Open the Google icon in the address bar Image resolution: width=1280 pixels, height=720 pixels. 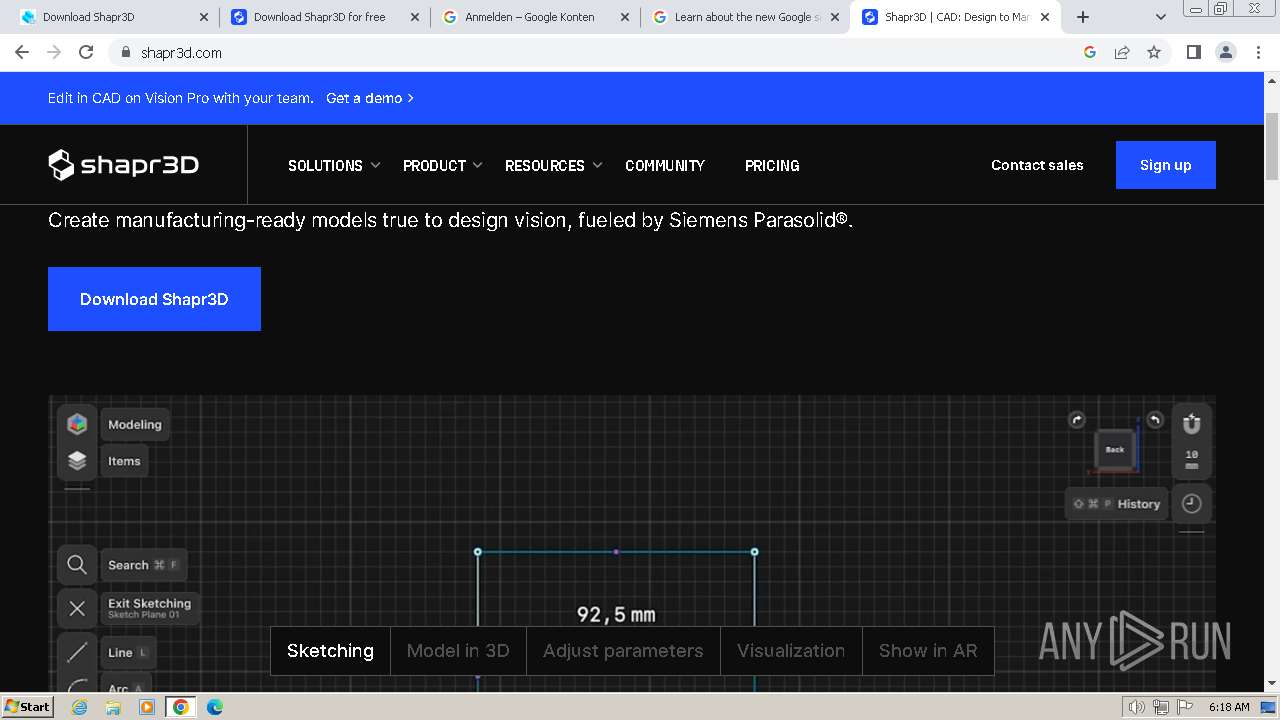tap(1090, 52)
